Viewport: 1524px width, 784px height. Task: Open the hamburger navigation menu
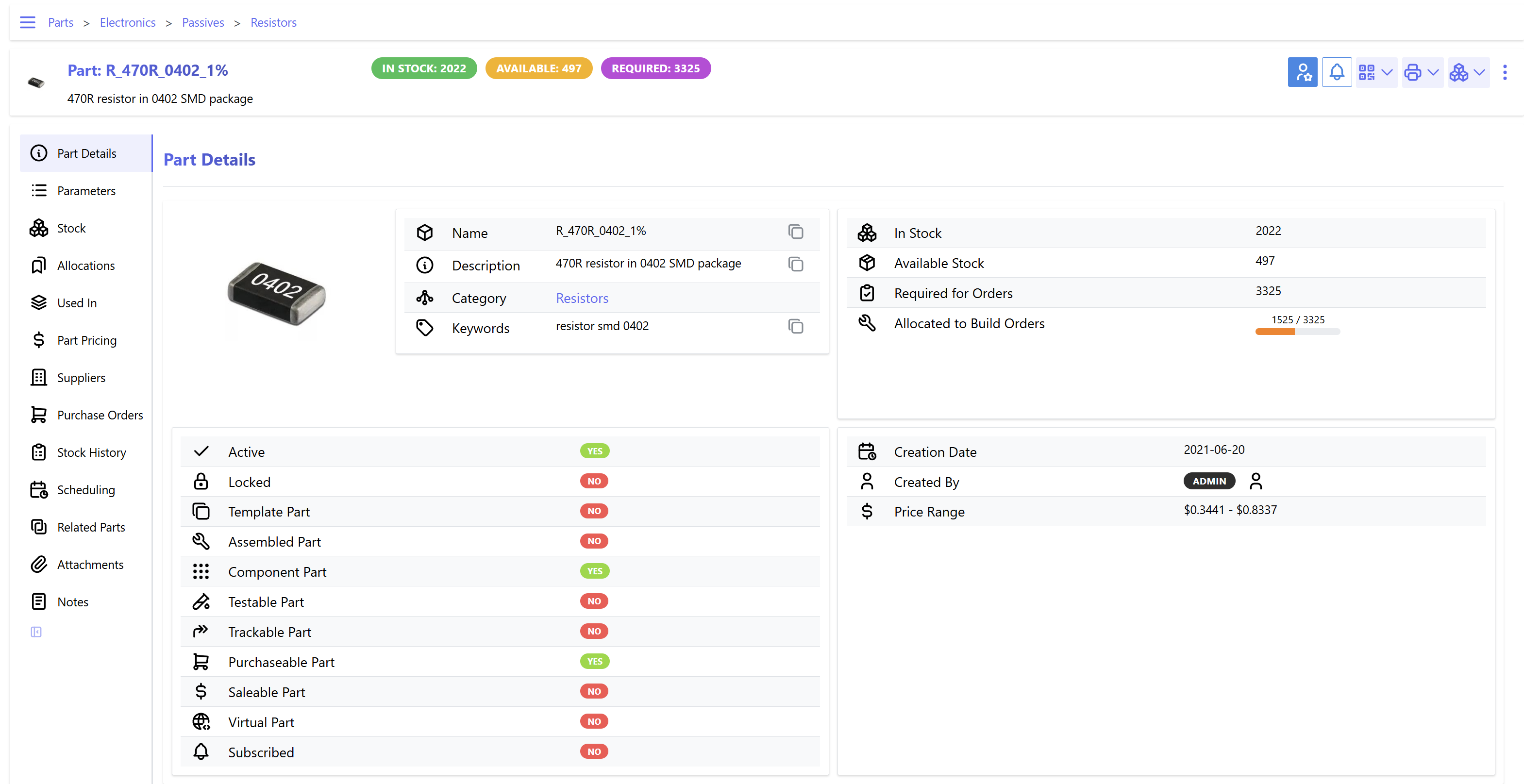(27, 22)
